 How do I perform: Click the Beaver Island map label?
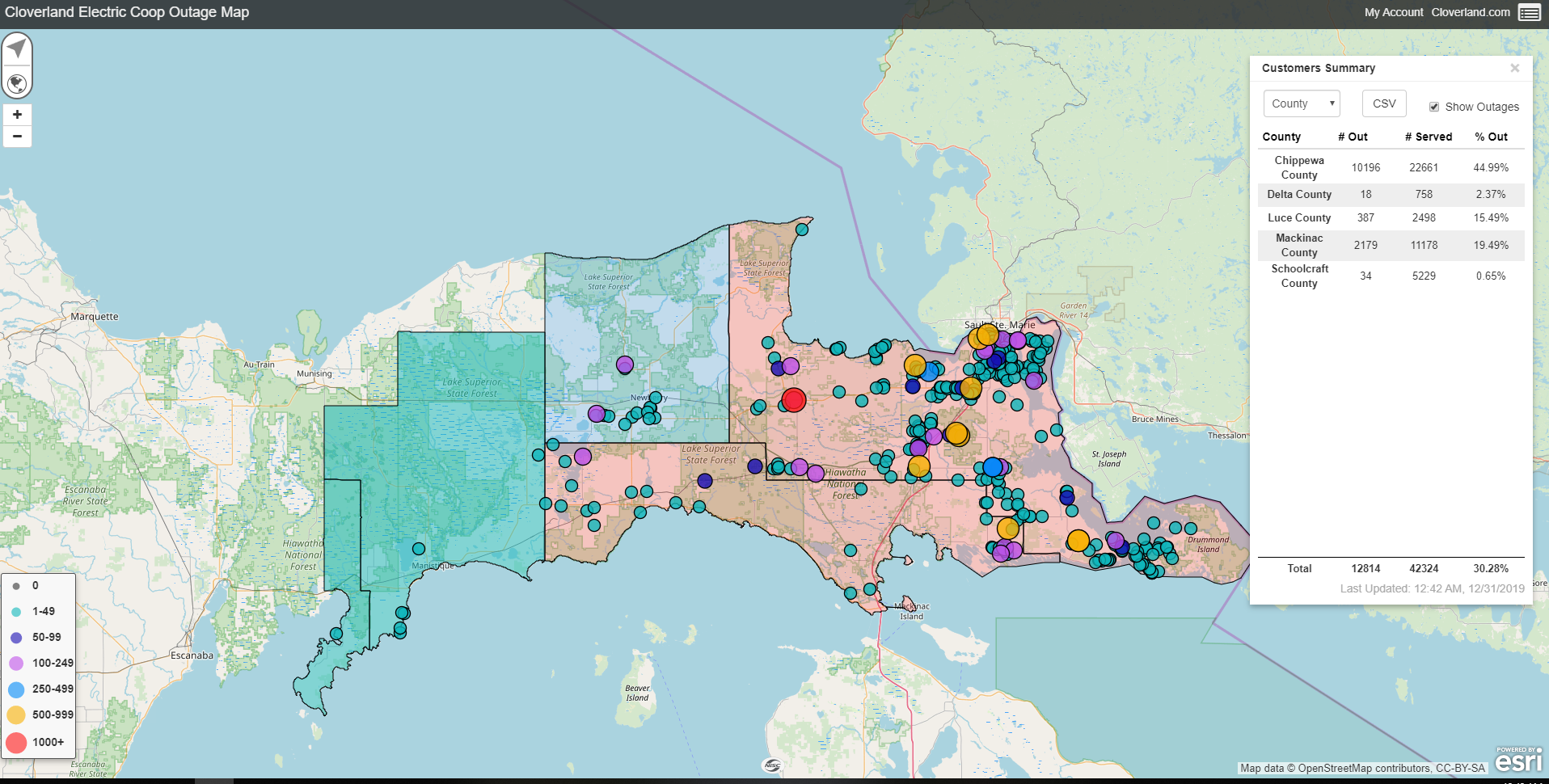point(637,693)
